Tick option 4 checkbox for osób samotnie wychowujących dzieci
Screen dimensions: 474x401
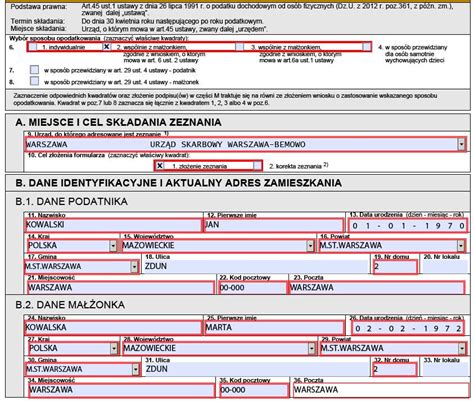tap(367, 47)
